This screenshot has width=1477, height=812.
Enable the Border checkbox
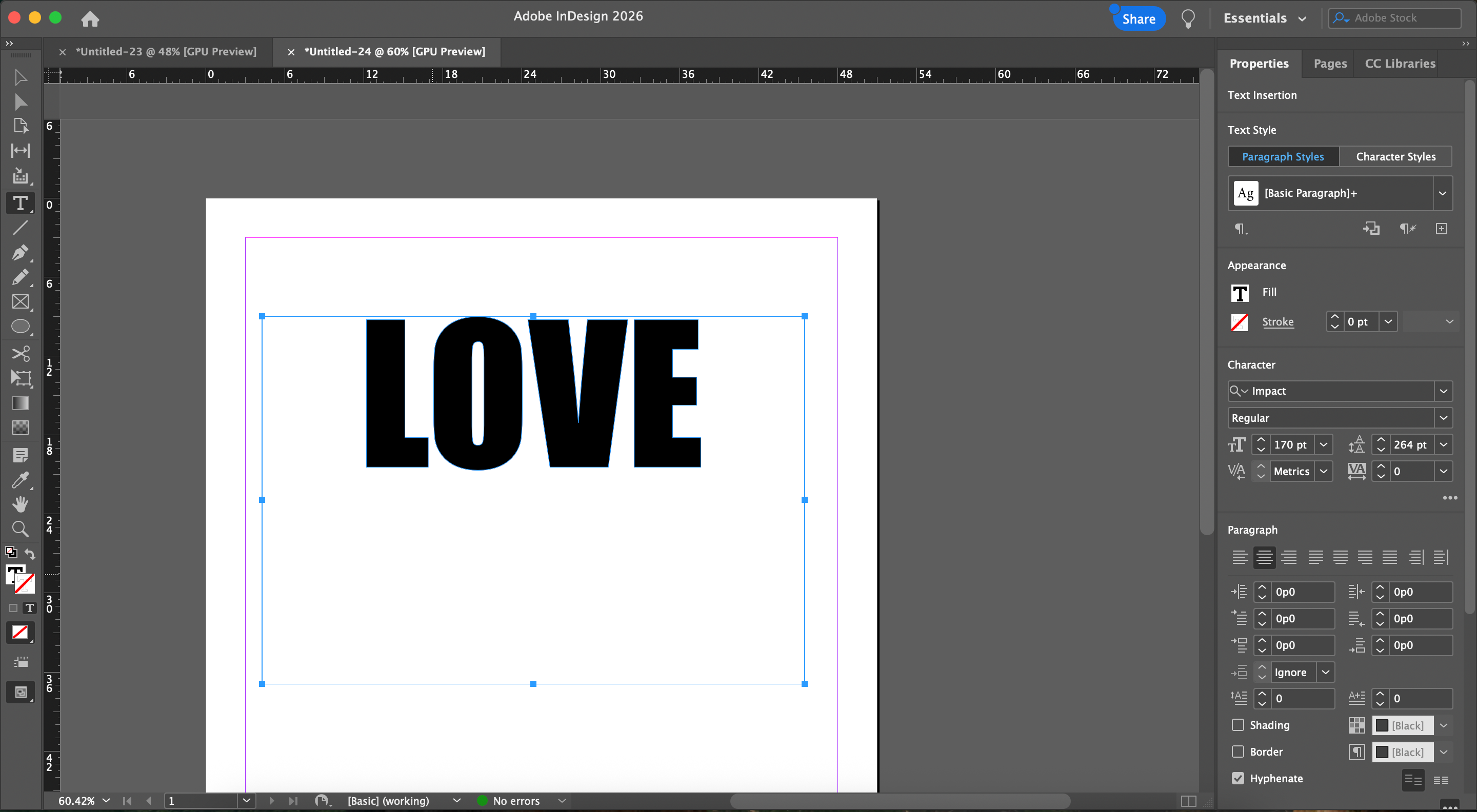pos(1238,752)
